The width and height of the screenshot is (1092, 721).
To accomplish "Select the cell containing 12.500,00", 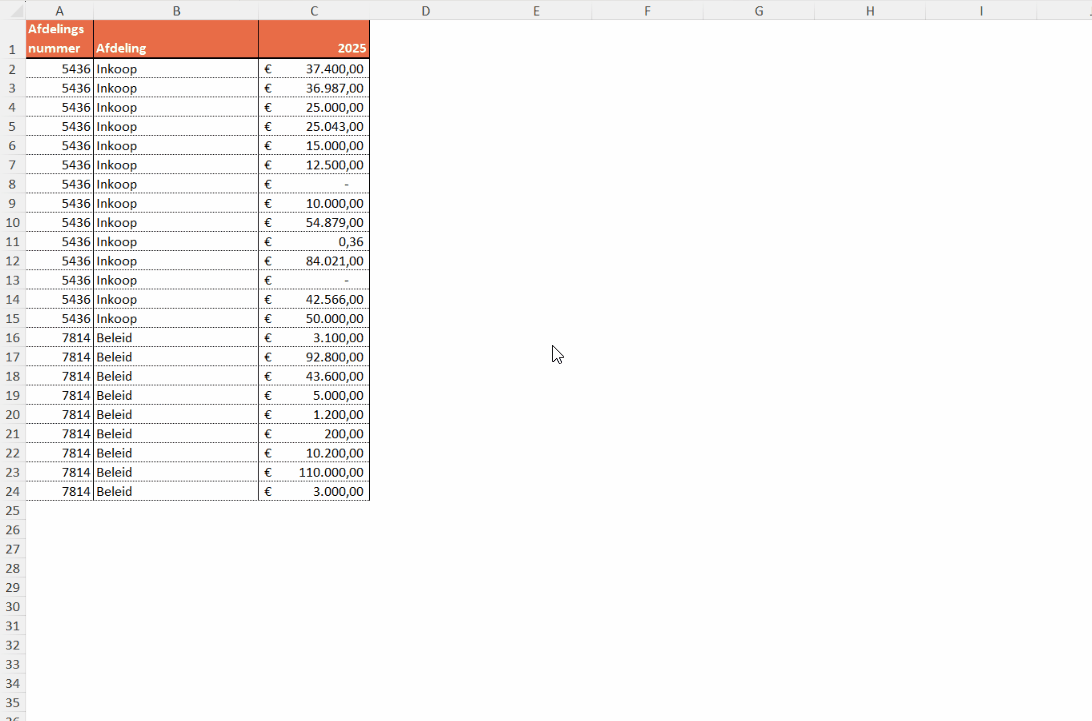I will 314,164.
